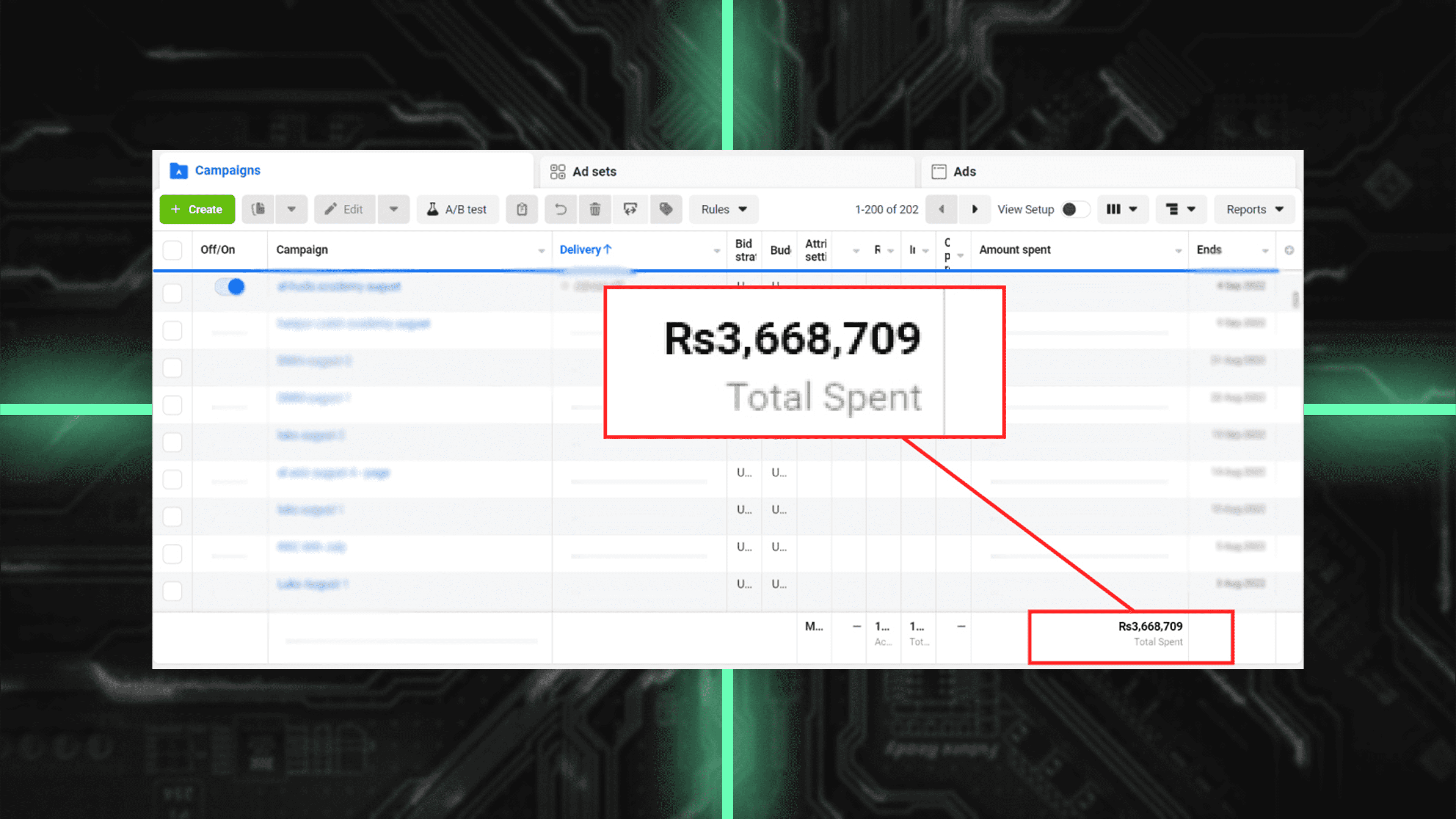Open the Campaign column dropdown arrow

[541, 250]
